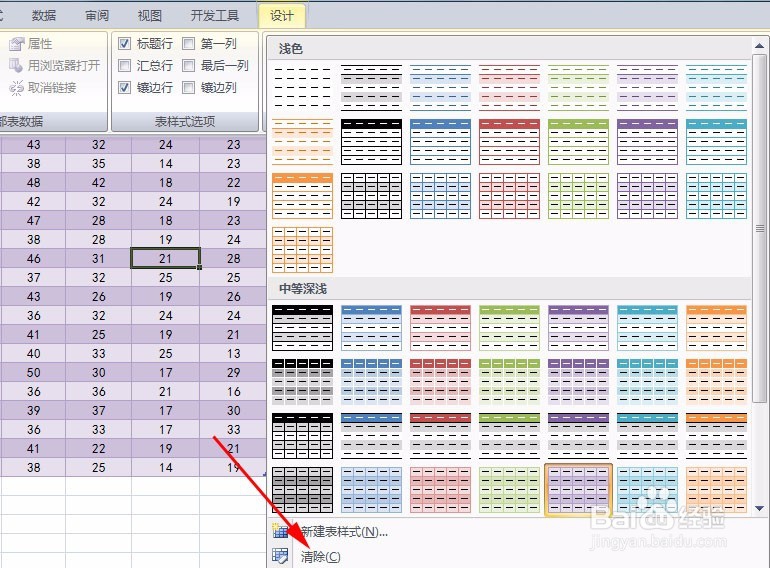
Task: Click the cell with value 13
Action: [x=233, y=353]
